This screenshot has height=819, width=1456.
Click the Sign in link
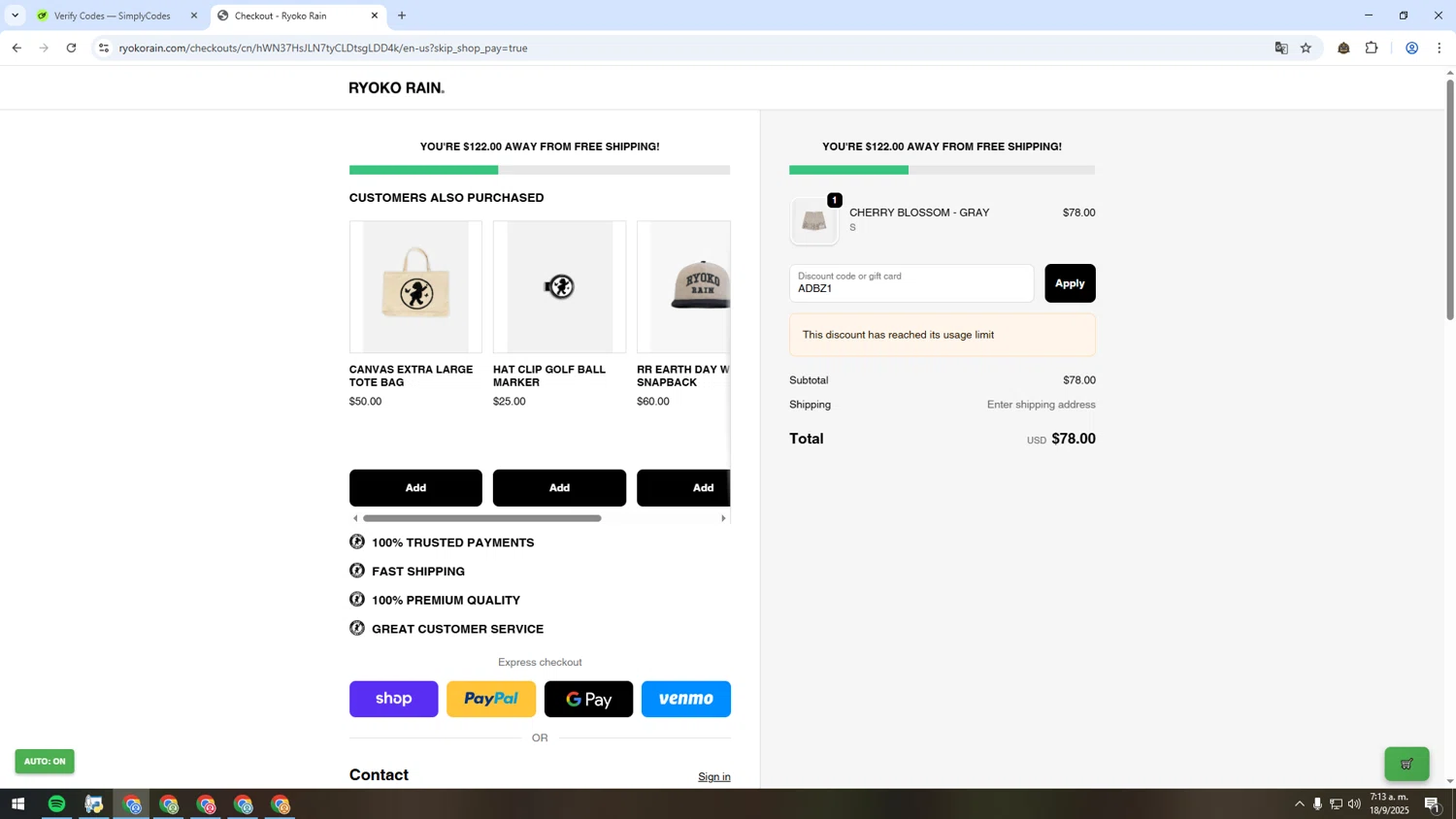coord(714,777)
